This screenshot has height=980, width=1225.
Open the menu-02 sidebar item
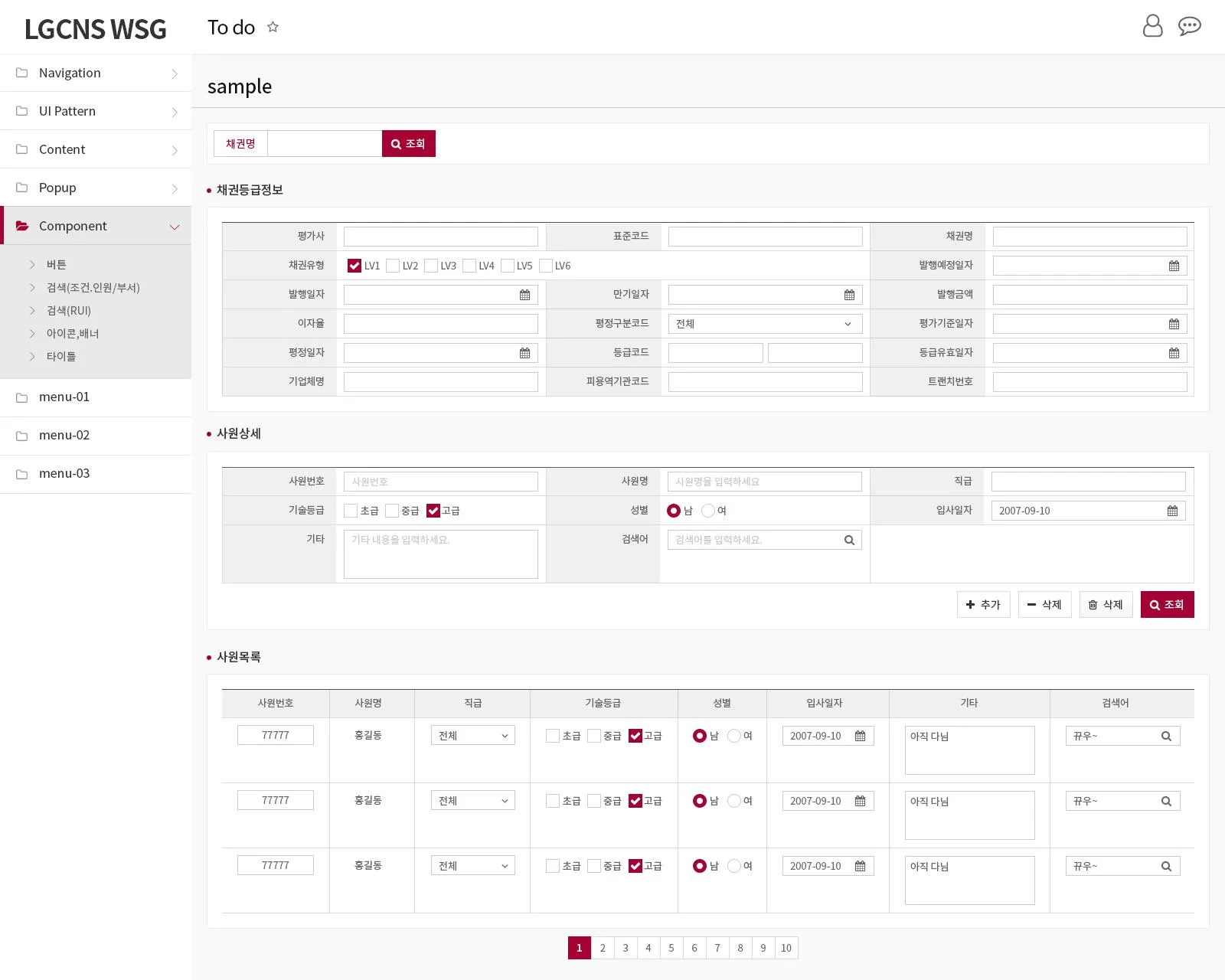point(96,436)
